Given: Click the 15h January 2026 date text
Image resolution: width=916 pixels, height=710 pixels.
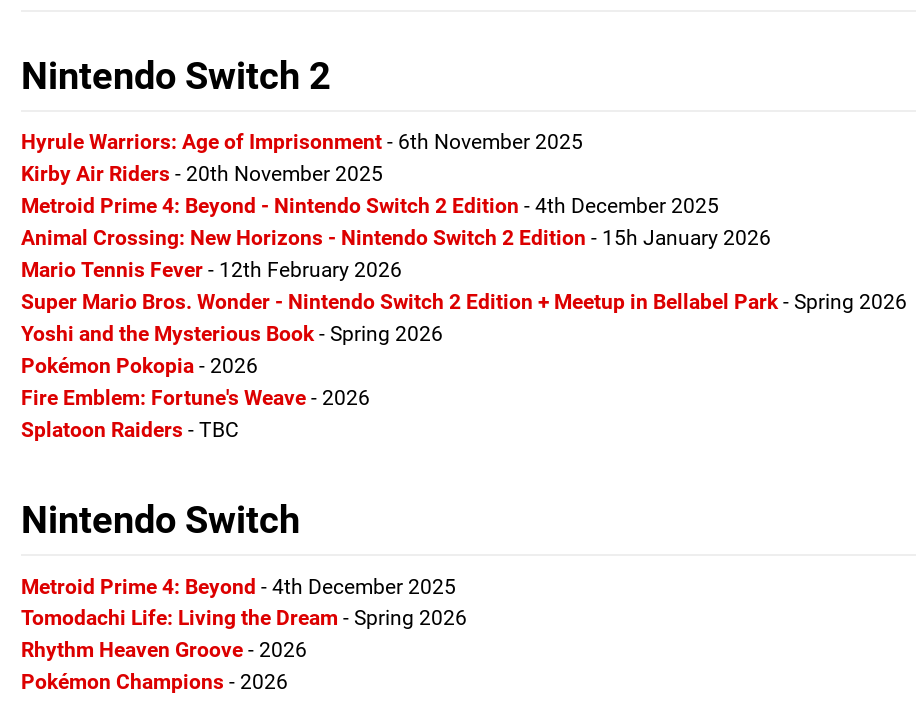Looking at the screenshot, I should point(686,238).
